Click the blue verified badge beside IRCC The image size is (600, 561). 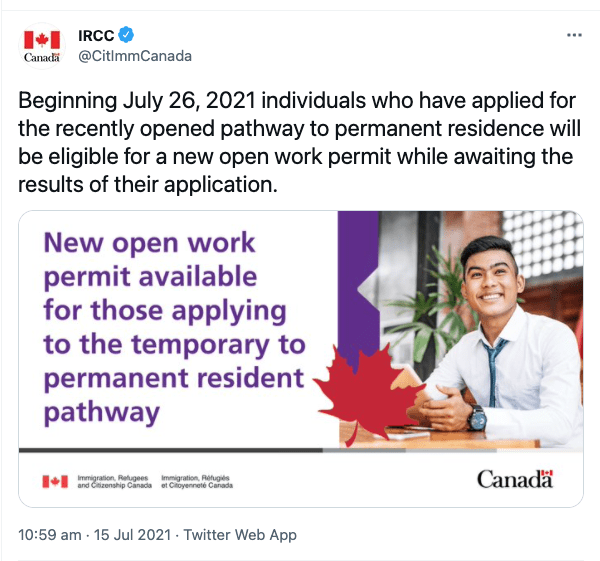pos(127,35)
